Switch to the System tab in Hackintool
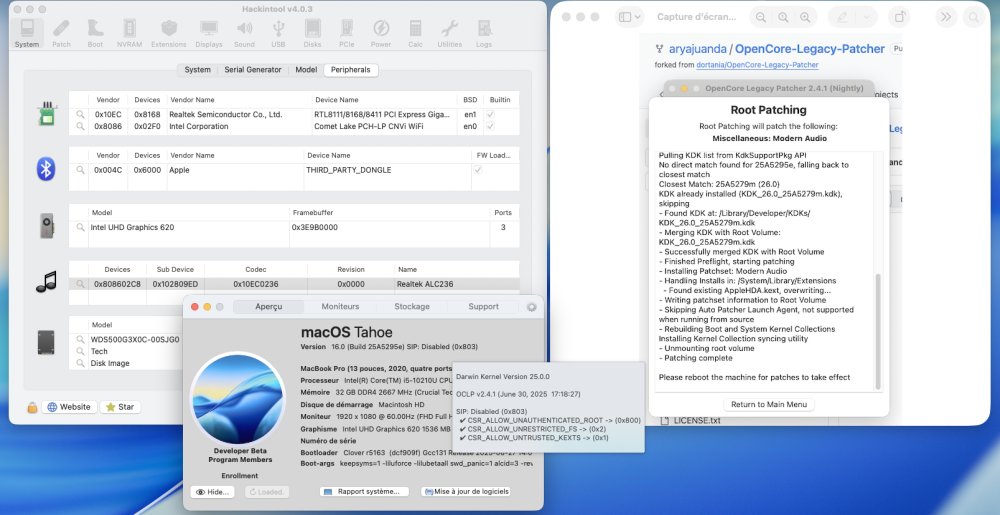The height and width of the screenshot is (515, 1000). 197,70
